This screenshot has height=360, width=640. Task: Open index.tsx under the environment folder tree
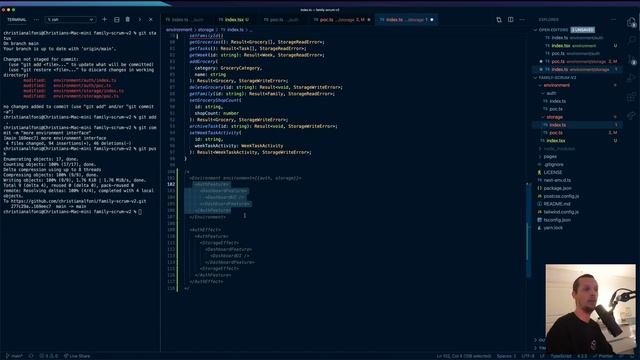[x=556, y=140]
